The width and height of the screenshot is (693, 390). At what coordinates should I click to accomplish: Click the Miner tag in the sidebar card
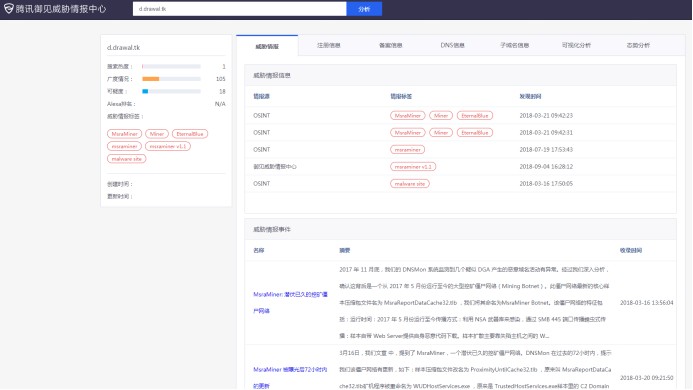[x=157, y=134]
